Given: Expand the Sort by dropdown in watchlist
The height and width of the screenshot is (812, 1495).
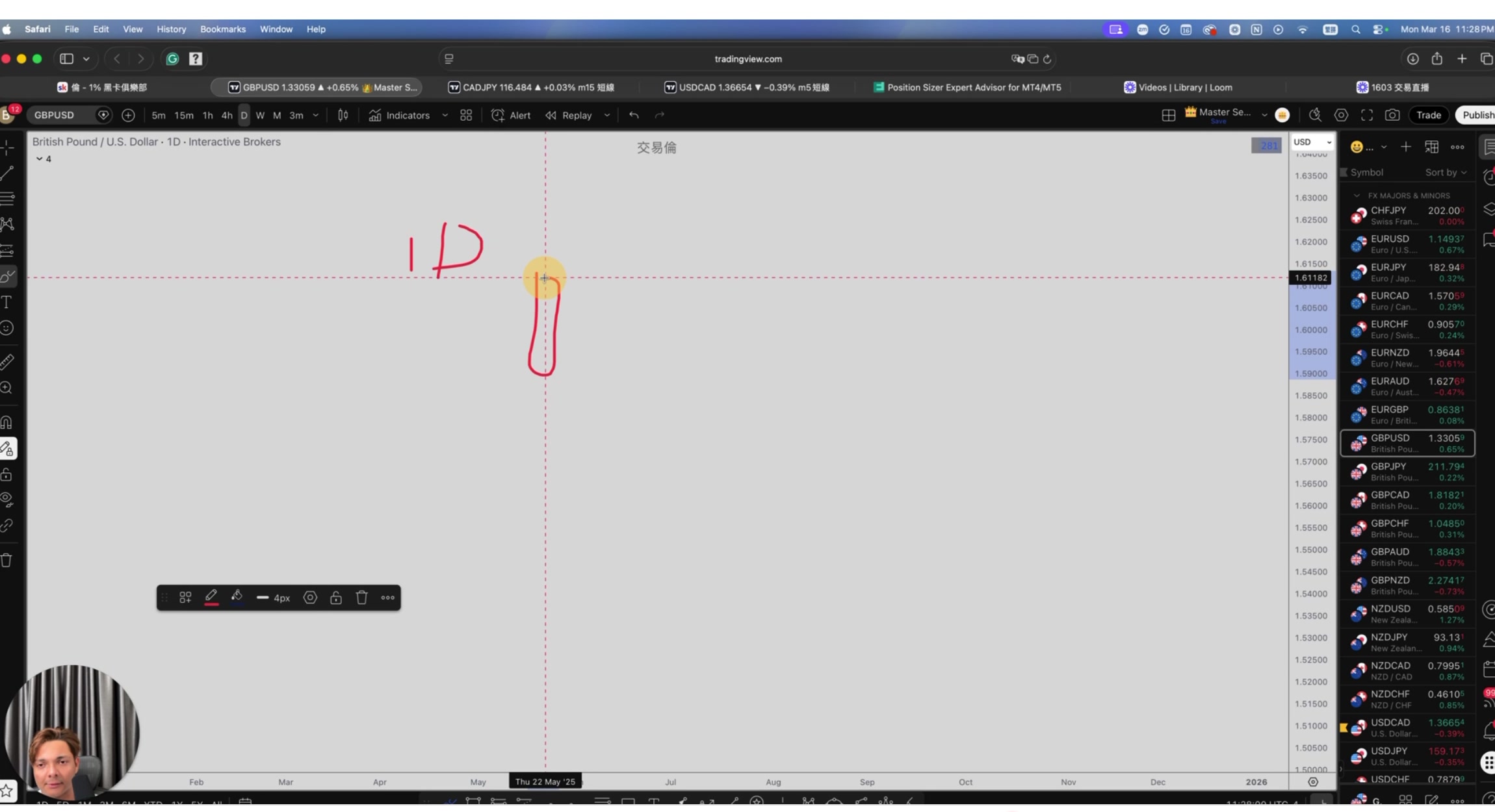Looking at the screenshot, I should click(x=1446, y=172).
